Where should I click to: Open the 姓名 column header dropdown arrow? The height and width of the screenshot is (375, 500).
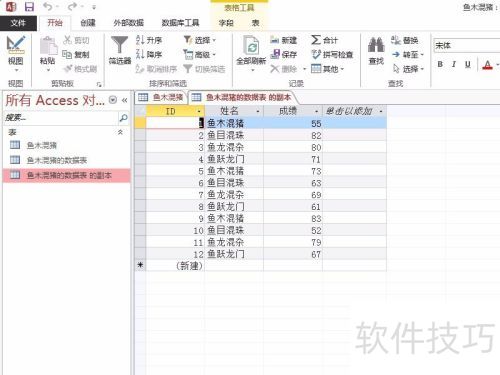pyautogui.click(x=258, y=111)
